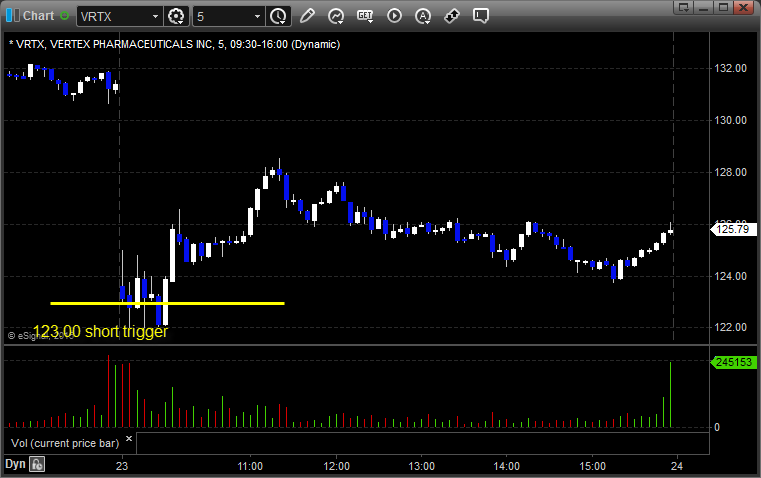
Task: Click the 12:00 time axis label
Action: tap(336, 466)
